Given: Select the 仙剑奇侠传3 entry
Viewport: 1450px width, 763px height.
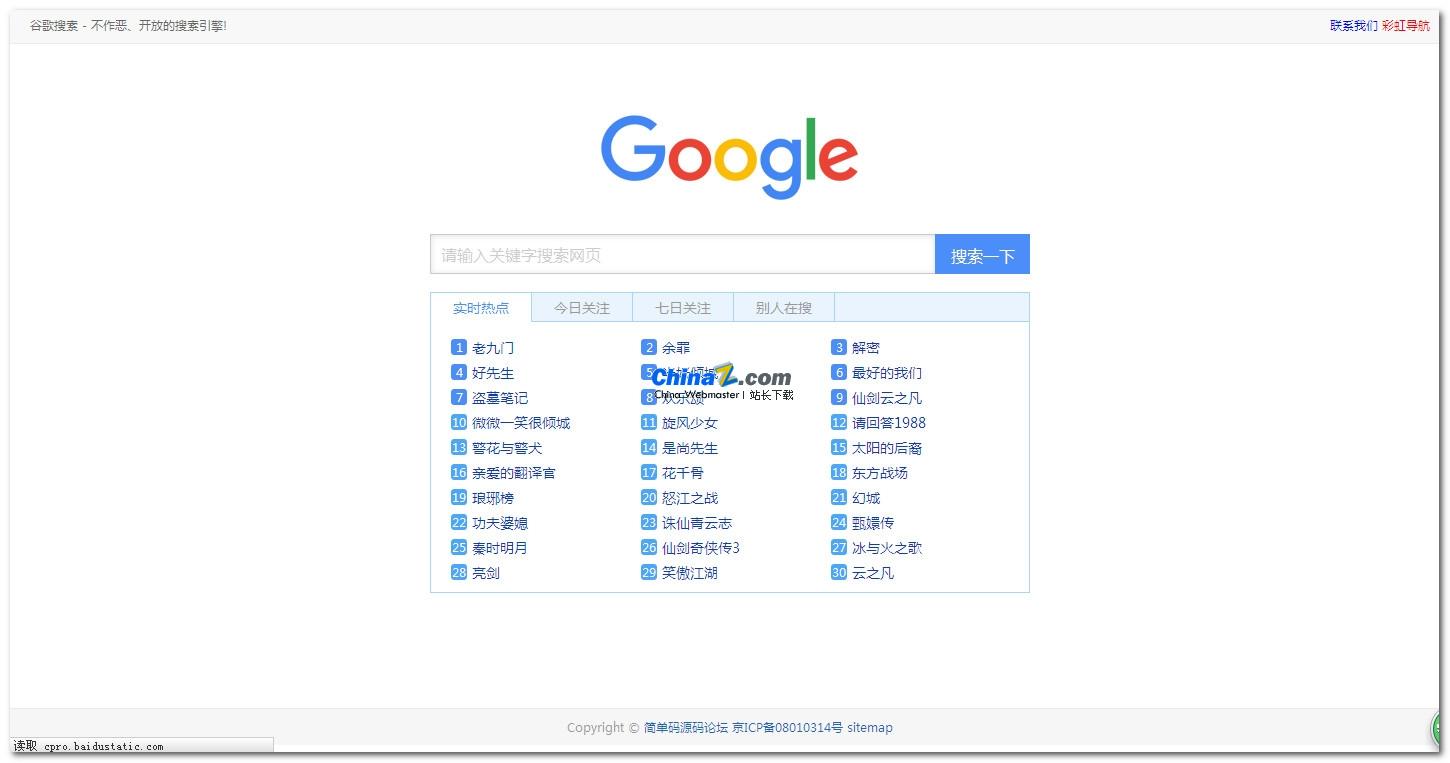Looking at the screenshot, I should coord(701,548).
